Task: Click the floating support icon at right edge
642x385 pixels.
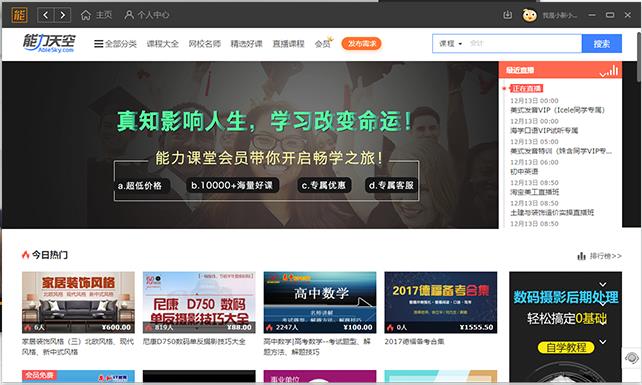Action: (x=632, y=358)
